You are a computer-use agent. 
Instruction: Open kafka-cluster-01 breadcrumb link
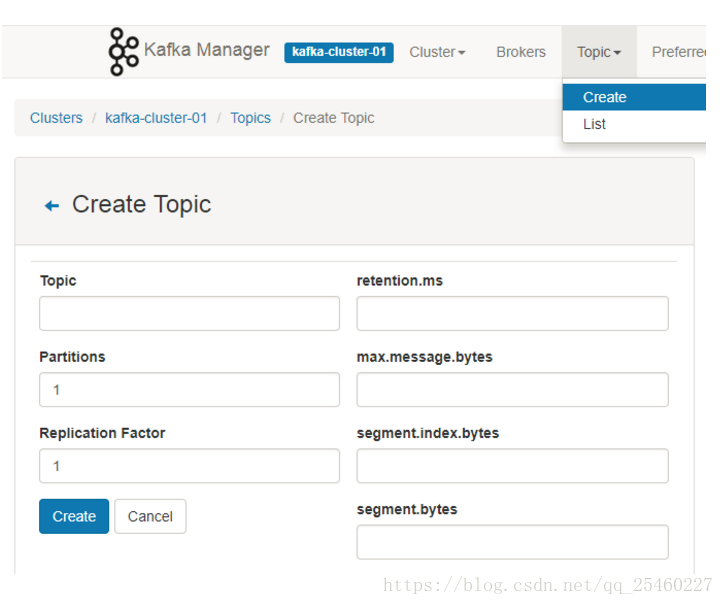point(156,118)
